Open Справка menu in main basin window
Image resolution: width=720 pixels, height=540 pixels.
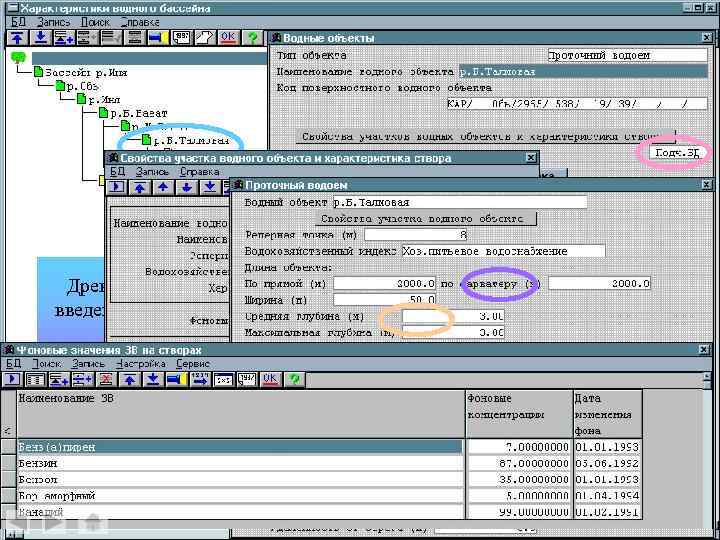tap(140, 22)
